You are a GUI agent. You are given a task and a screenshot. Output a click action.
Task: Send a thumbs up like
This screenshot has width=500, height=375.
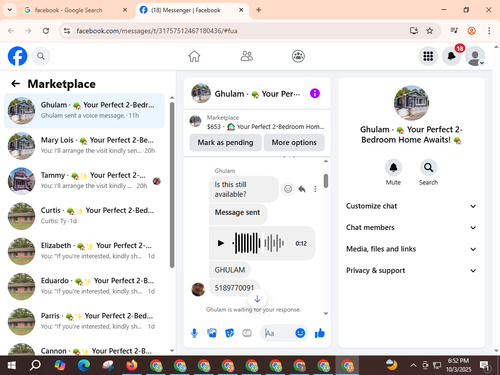point(320,333)
